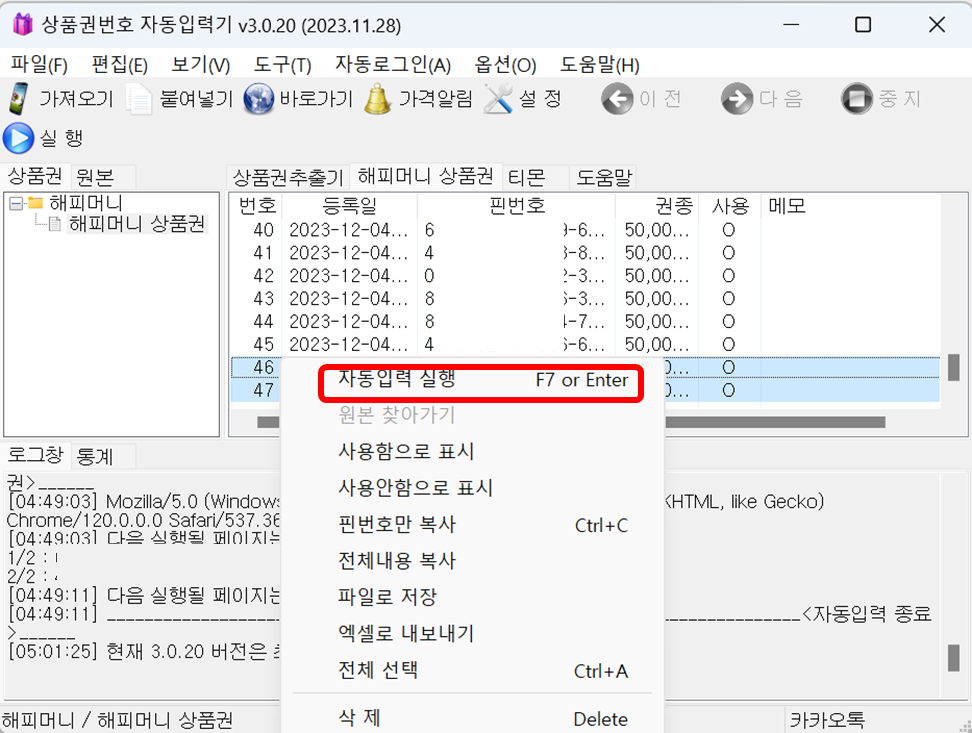Open the 도움말(H) menu
The height and width of the screenshot is (733, 972).
(x=599, y=64)
